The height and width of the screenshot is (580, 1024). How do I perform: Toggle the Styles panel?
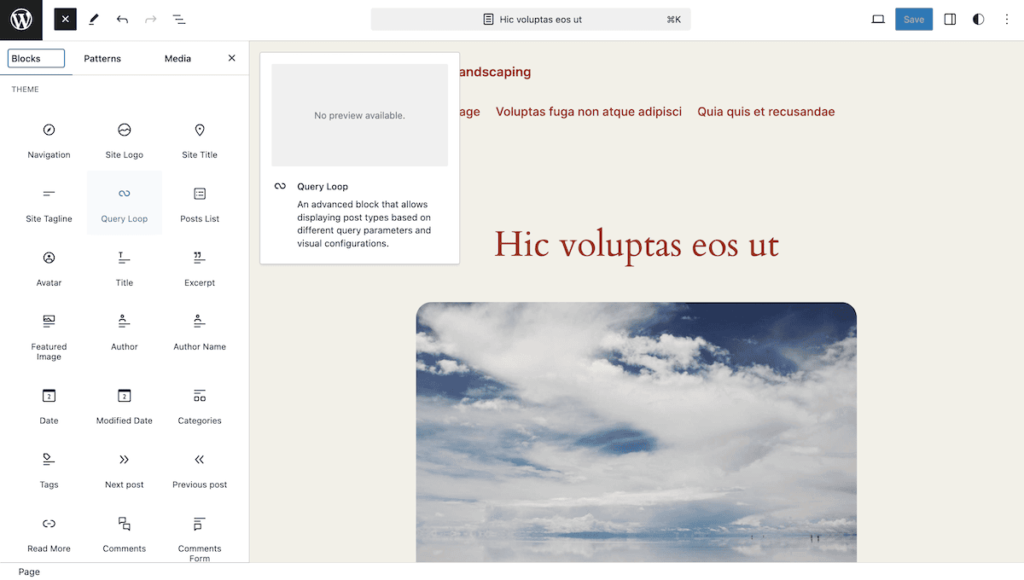(x=978, y=19)
